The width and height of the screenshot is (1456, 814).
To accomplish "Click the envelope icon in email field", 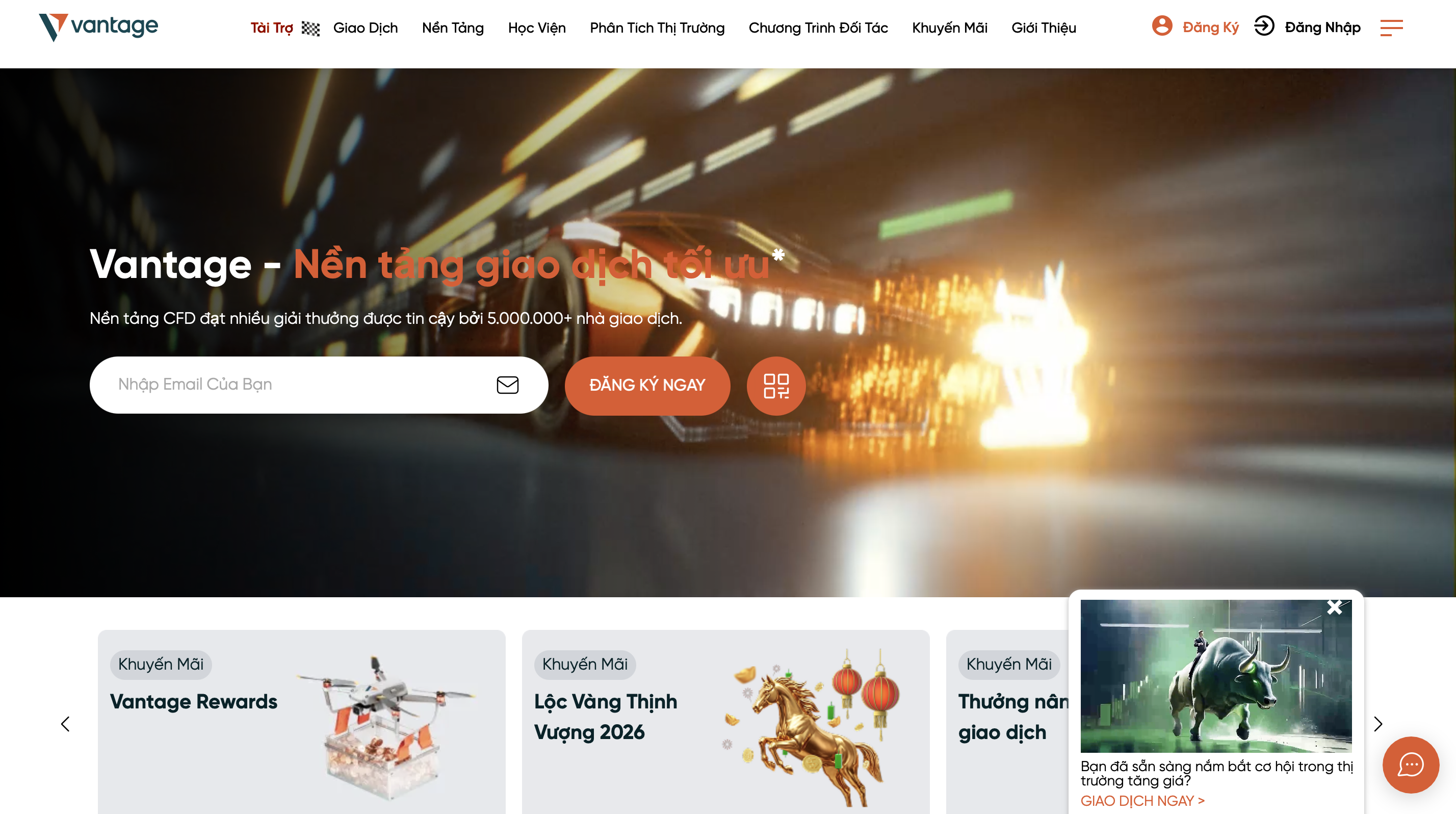I will pos(508,385).
